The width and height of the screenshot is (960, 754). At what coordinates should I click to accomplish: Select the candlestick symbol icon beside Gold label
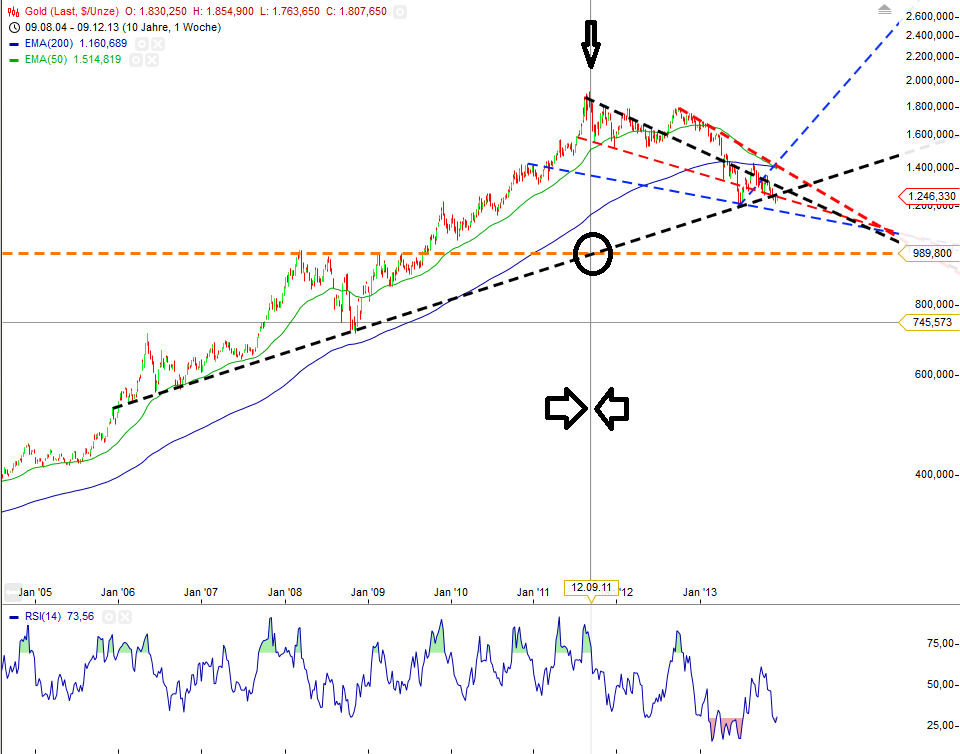tap(12, 10)
